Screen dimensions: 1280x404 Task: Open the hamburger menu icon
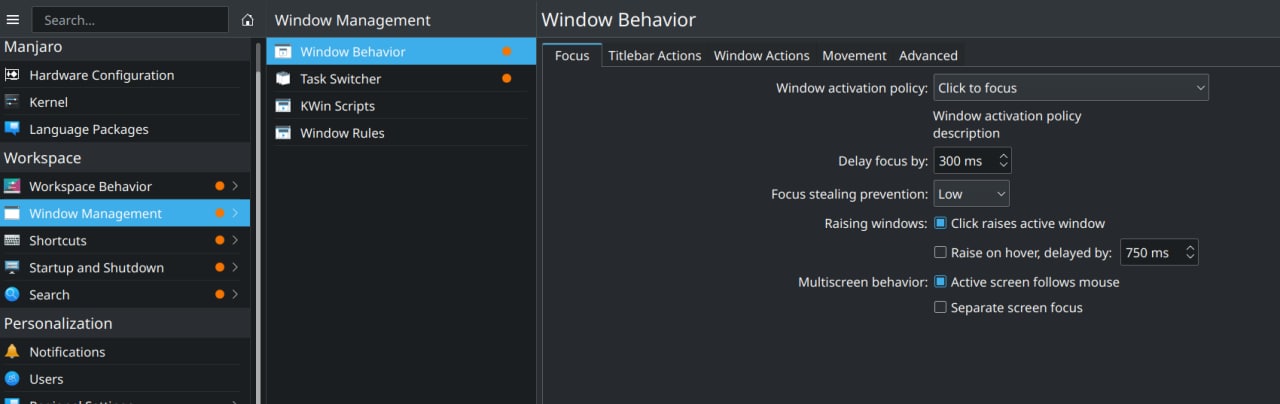(x=13, y=20)
